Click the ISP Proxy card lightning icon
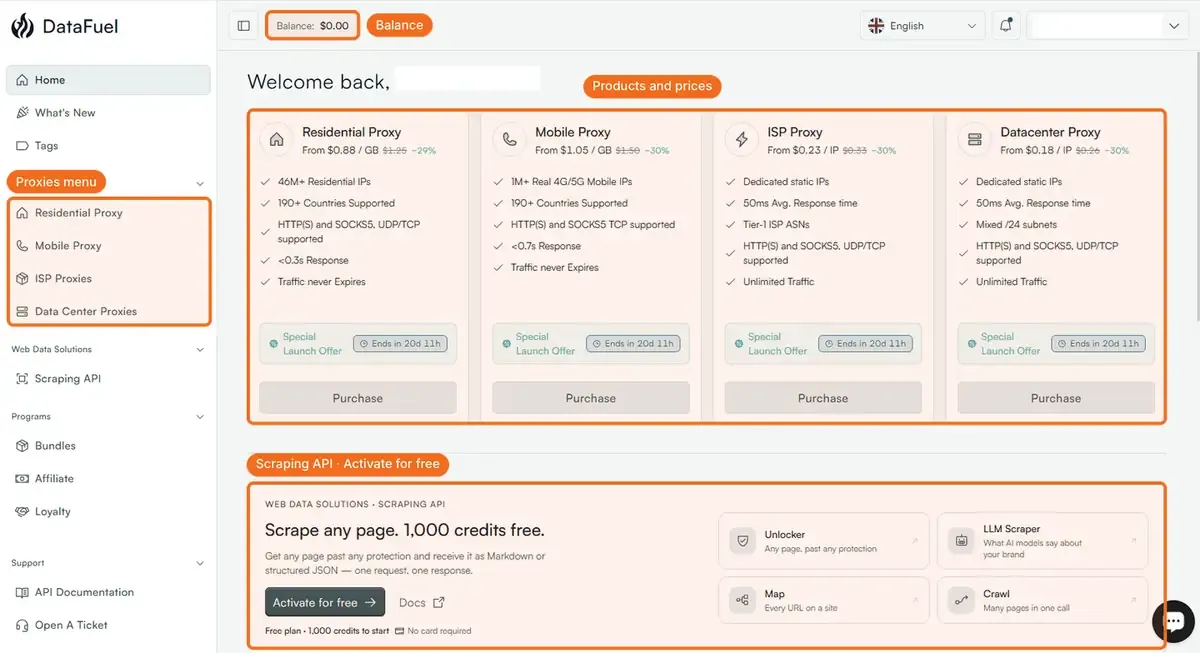The image size is (1200, 653). click(x=742, y=140)
